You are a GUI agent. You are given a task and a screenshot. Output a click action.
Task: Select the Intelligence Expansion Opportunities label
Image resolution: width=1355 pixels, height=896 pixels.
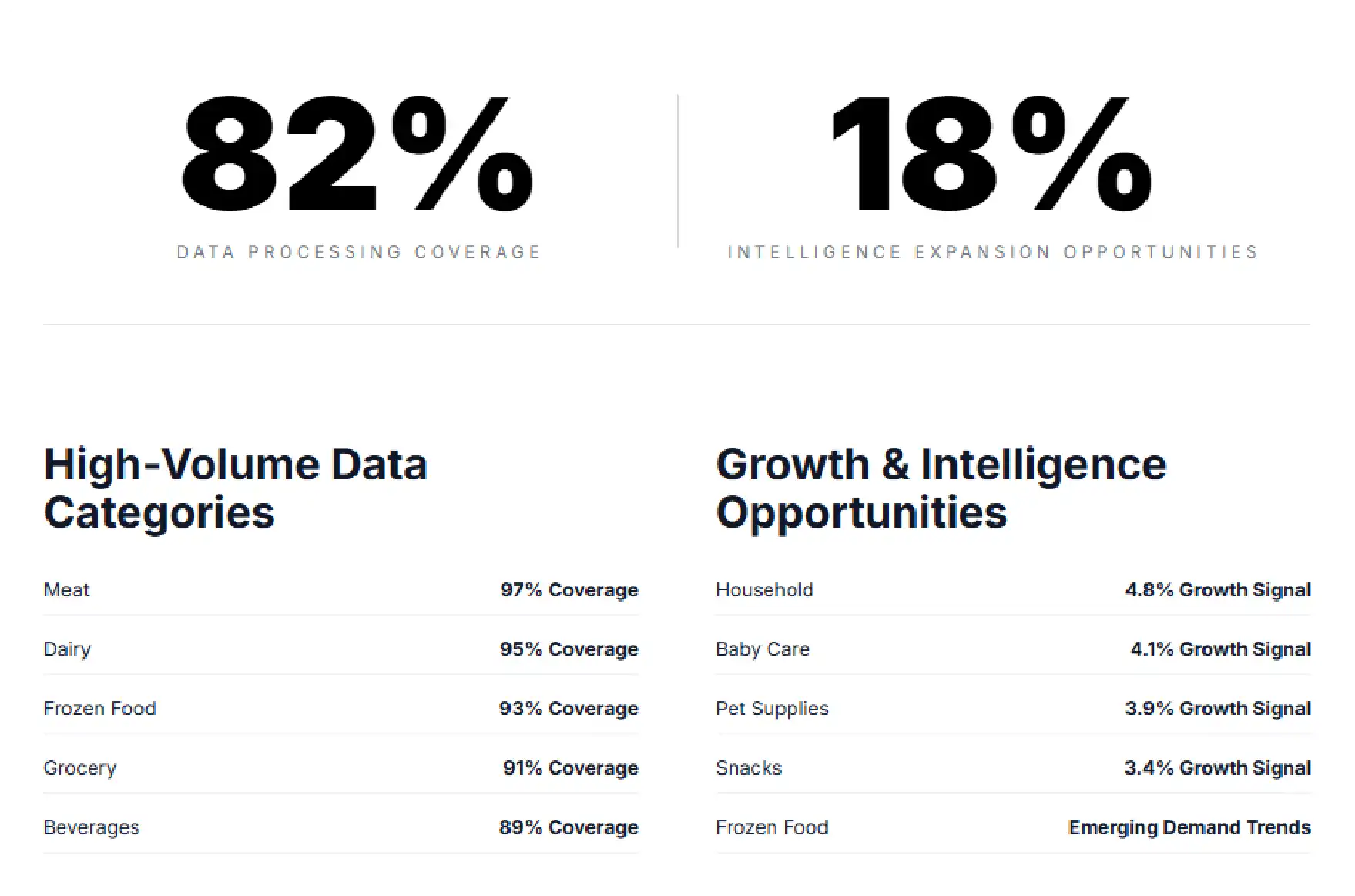(993, 252)
